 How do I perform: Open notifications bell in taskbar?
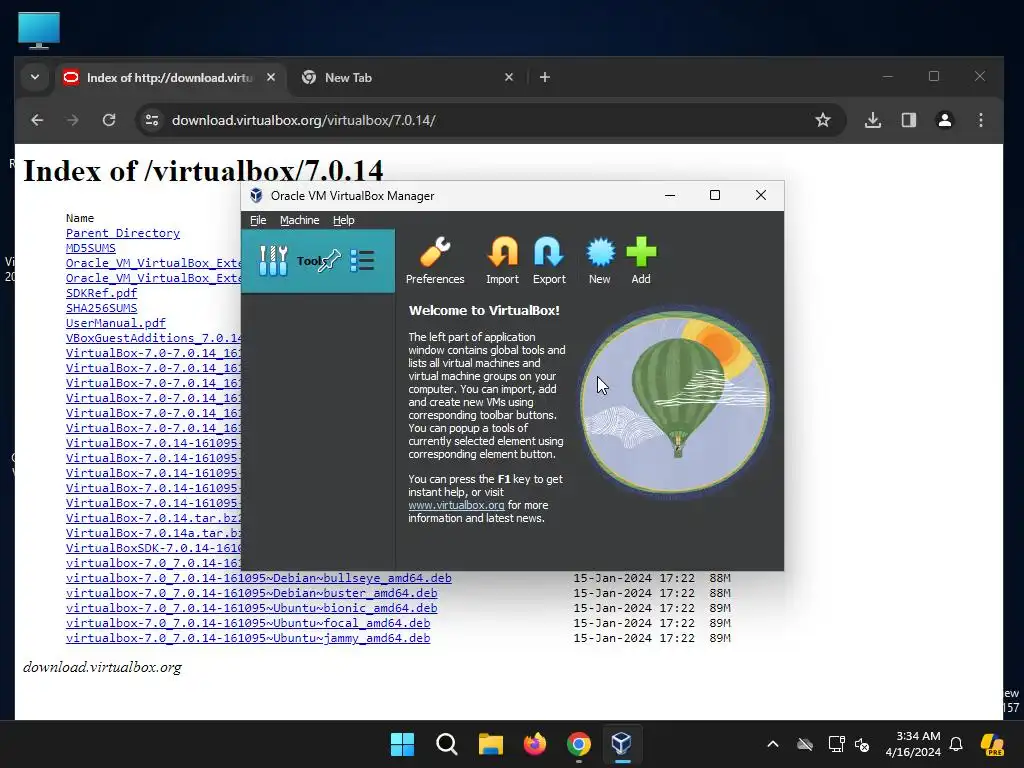coord(956,744)
